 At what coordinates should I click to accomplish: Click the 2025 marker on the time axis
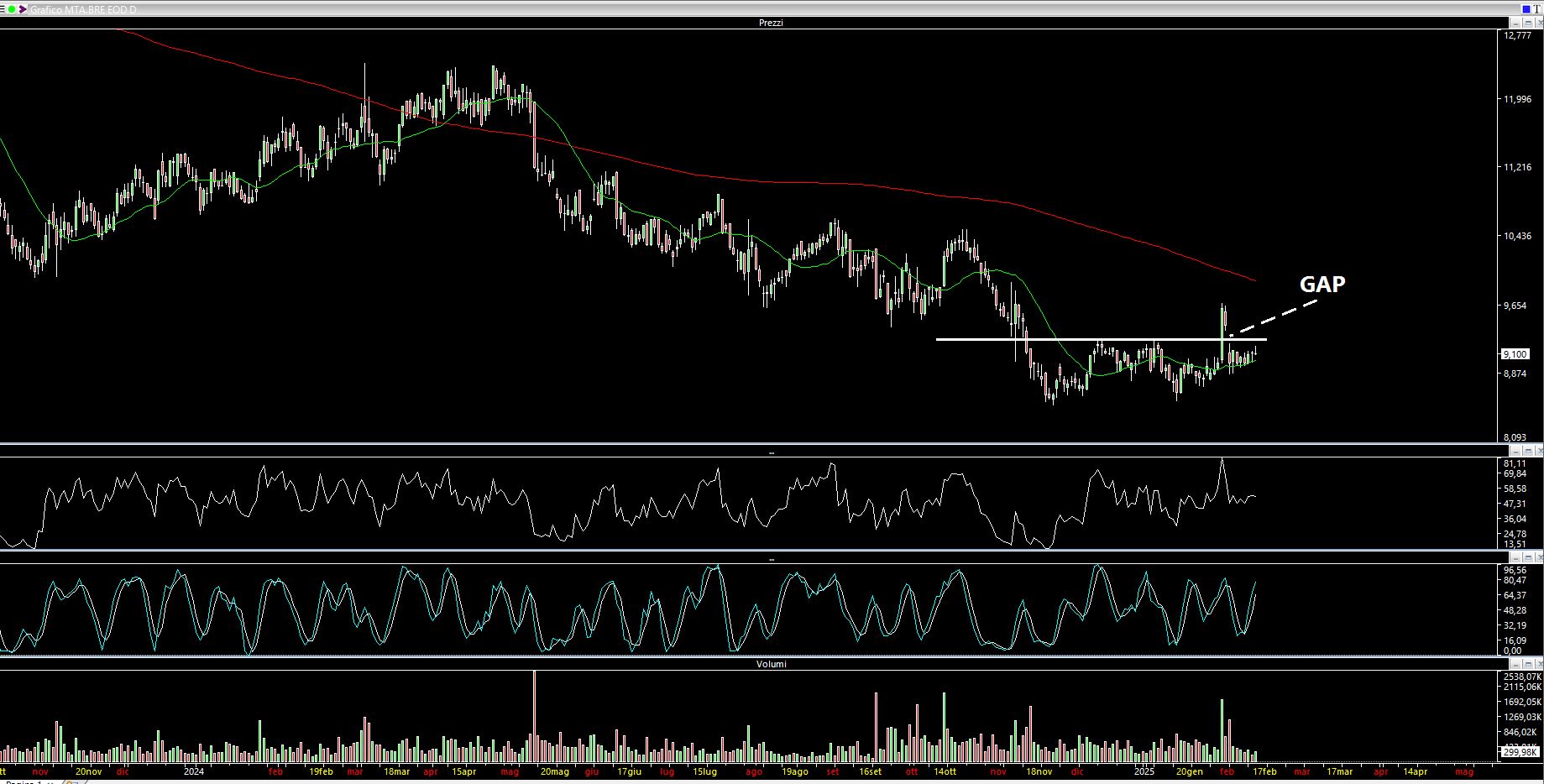tap(1144, 771)
